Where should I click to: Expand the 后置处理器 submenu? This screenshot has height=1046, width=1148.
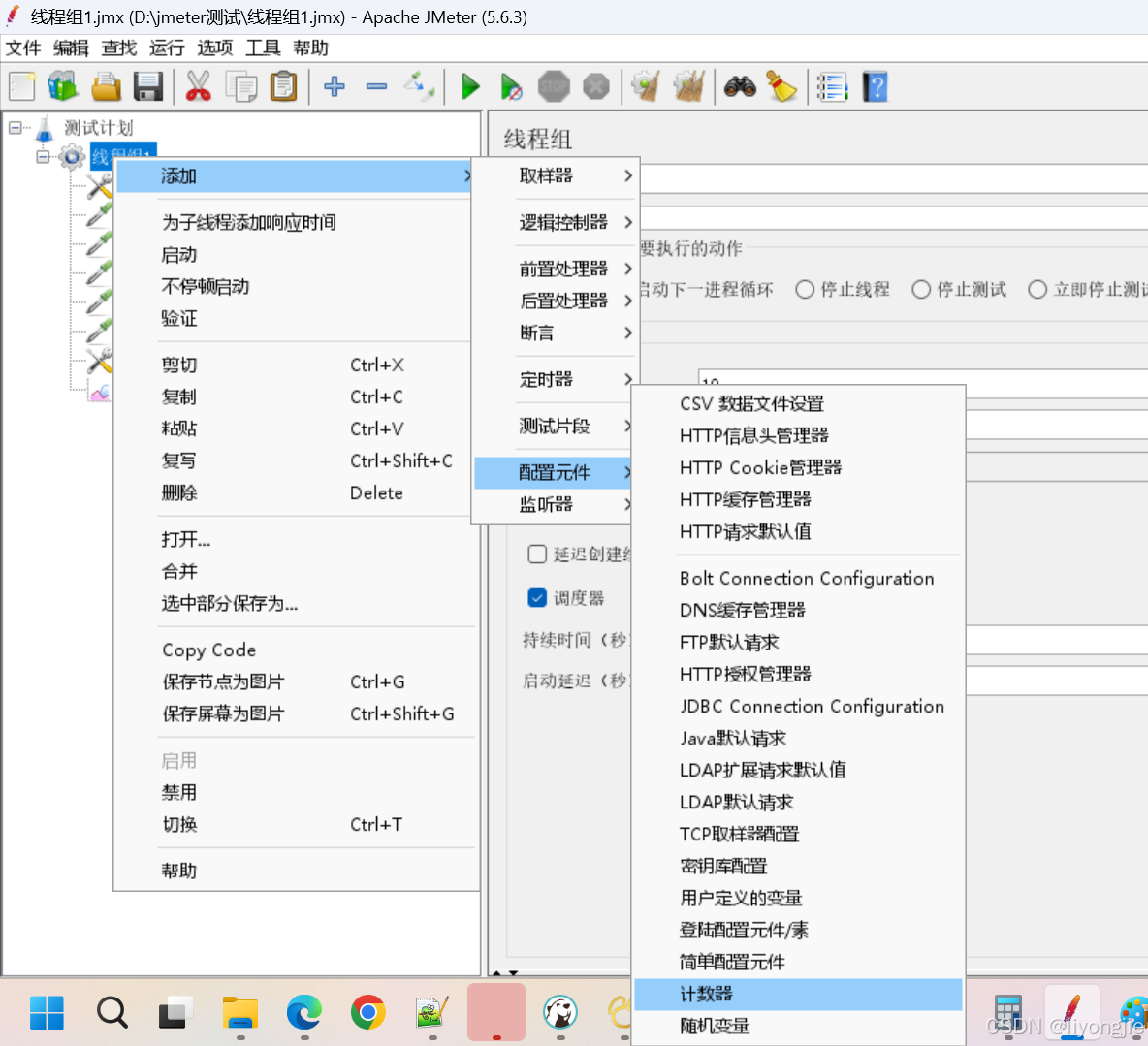click(x=555, y=301)
